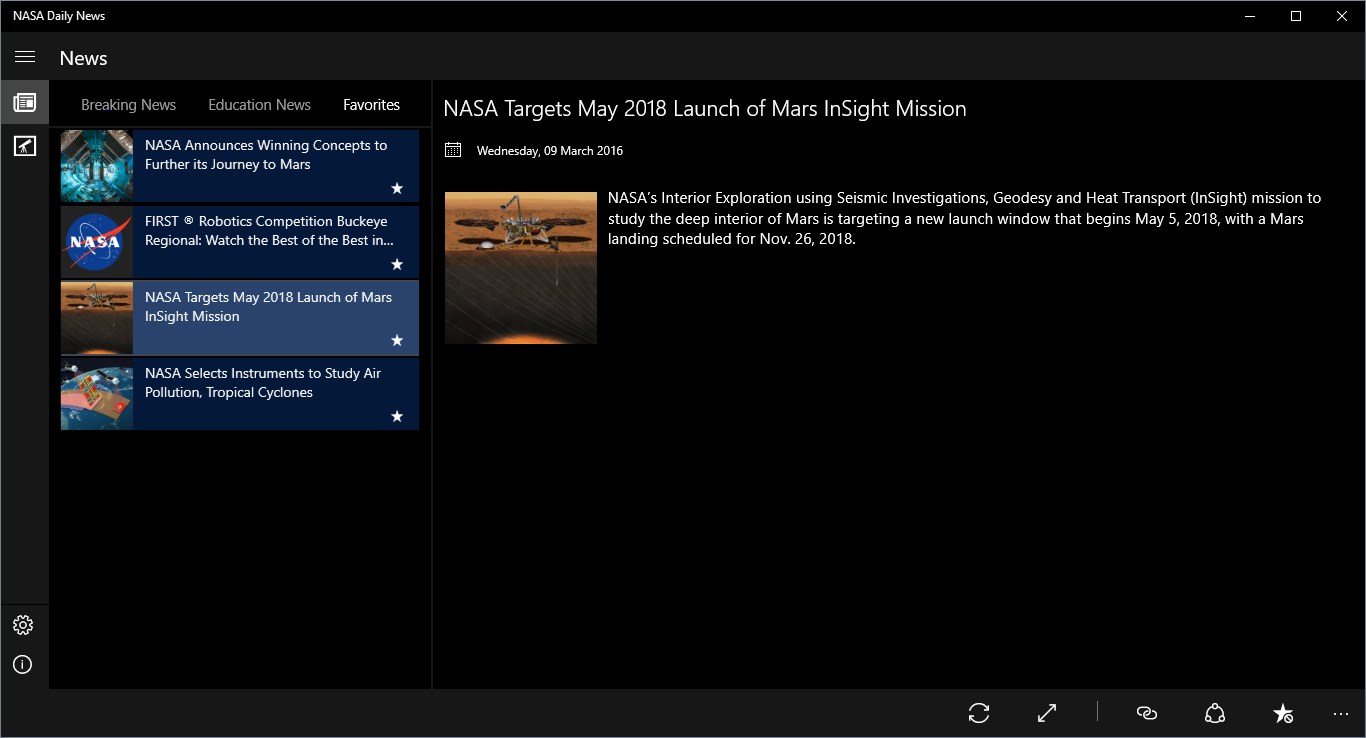This screenshot has width=1366, height=738.
Task: Open FIRST Robotics Competition Buckeye article
Action: click(x=268, y=232)
